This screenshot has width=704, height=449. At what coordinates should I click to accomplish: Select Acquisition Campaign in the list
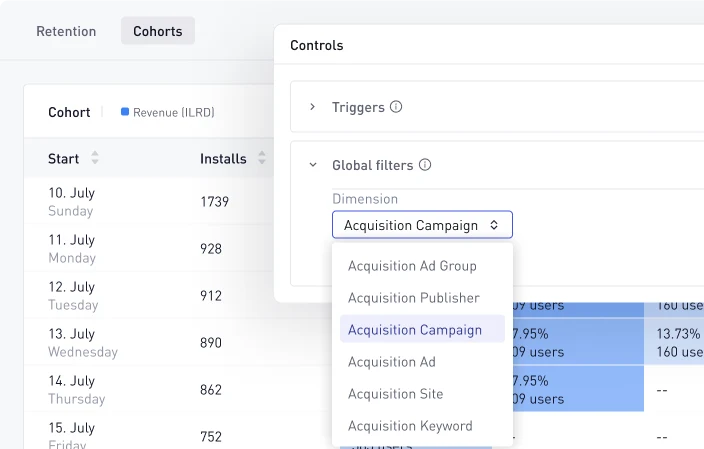414,330
